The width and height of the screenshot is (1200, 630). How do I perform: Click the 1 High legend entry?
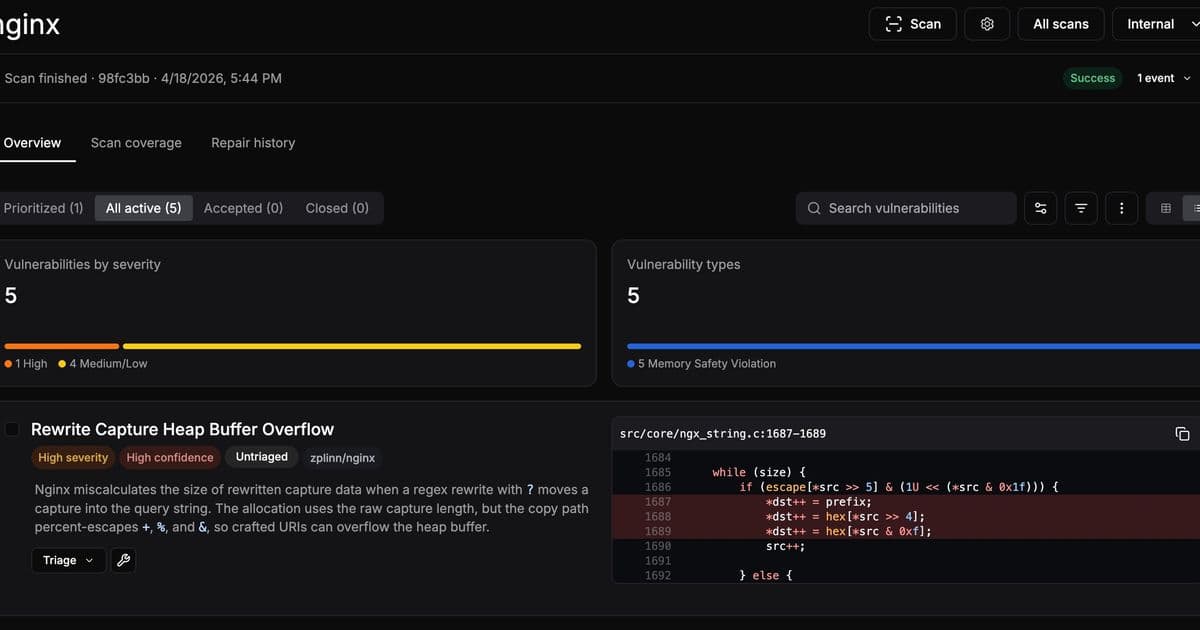coord(26,364)
